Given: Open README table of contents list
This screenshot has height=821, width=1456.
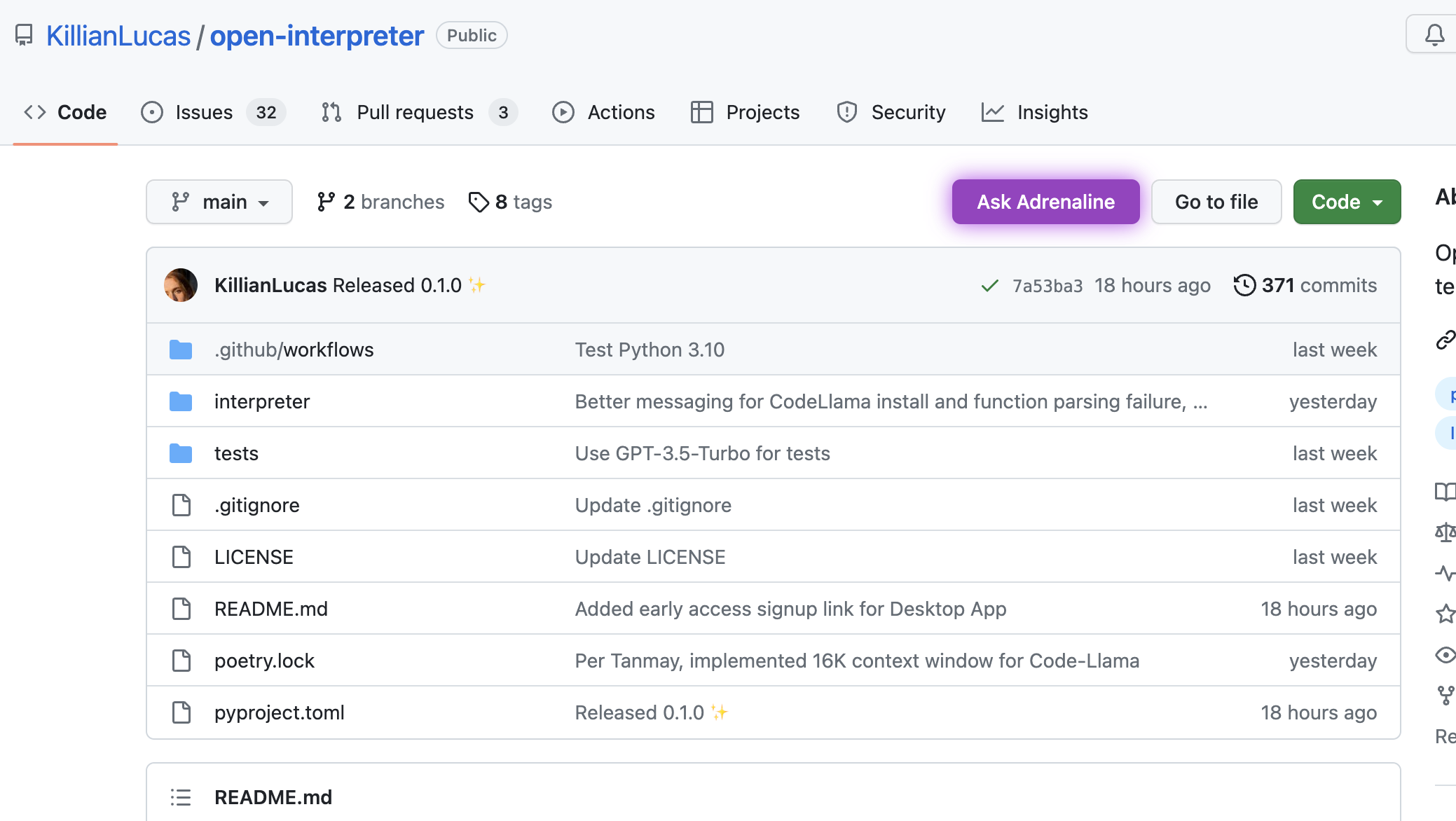Looking at the screenshot, I should (x=181, y=797).
